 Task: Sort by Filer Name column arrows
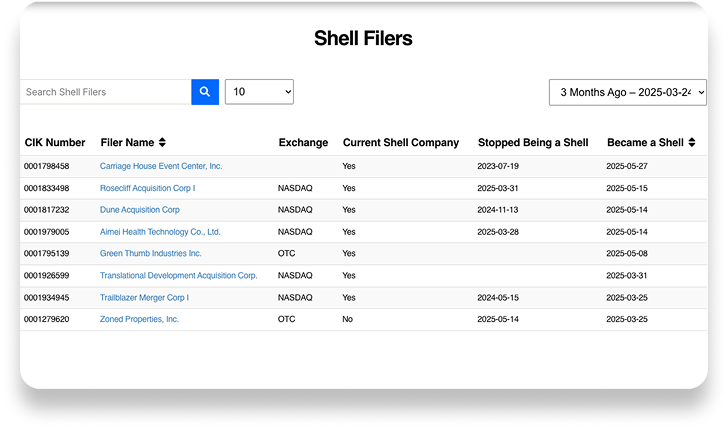[x=162, y=143]
